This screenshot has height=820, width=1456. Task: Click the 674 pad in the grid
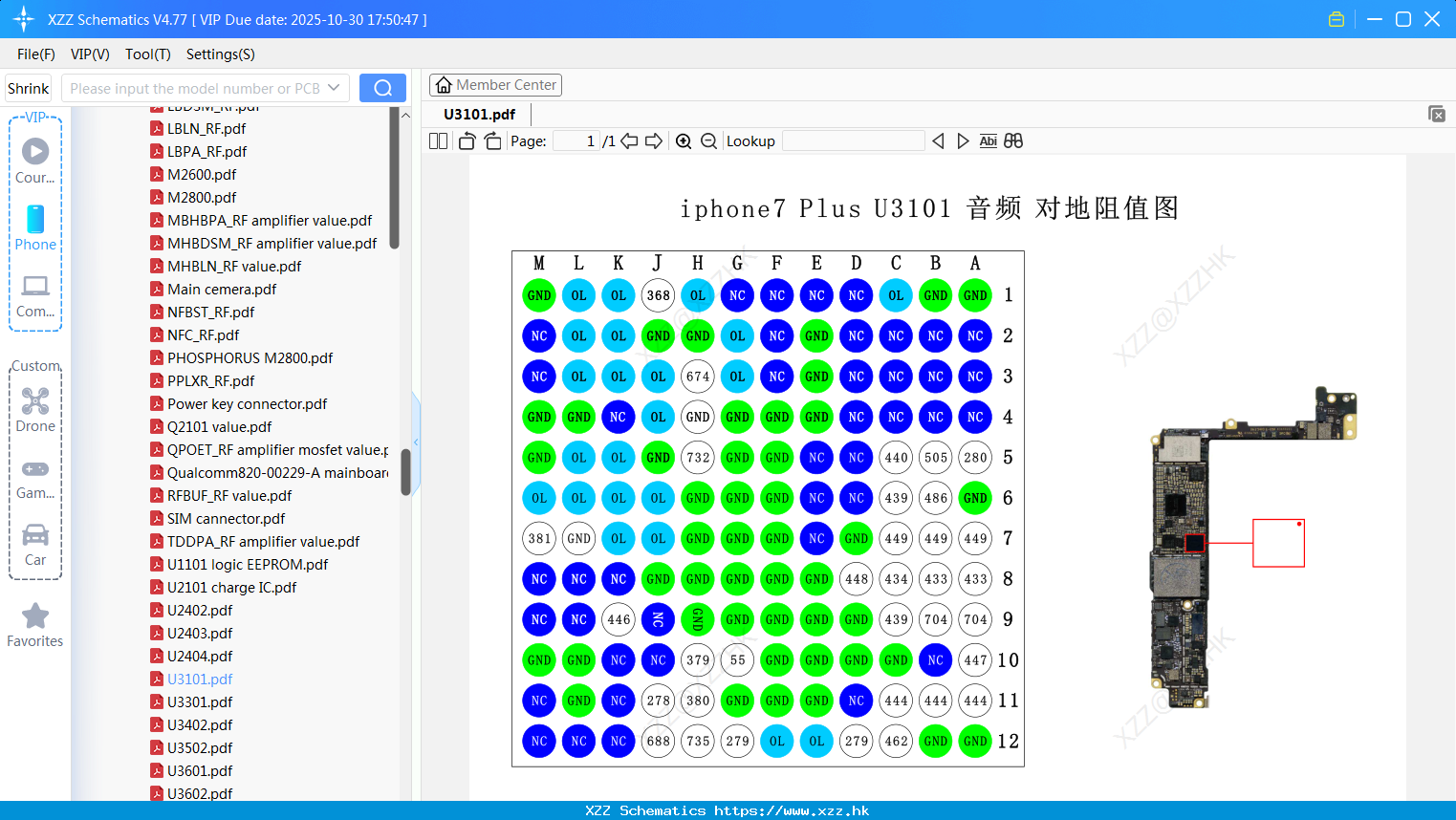[698, 377]
